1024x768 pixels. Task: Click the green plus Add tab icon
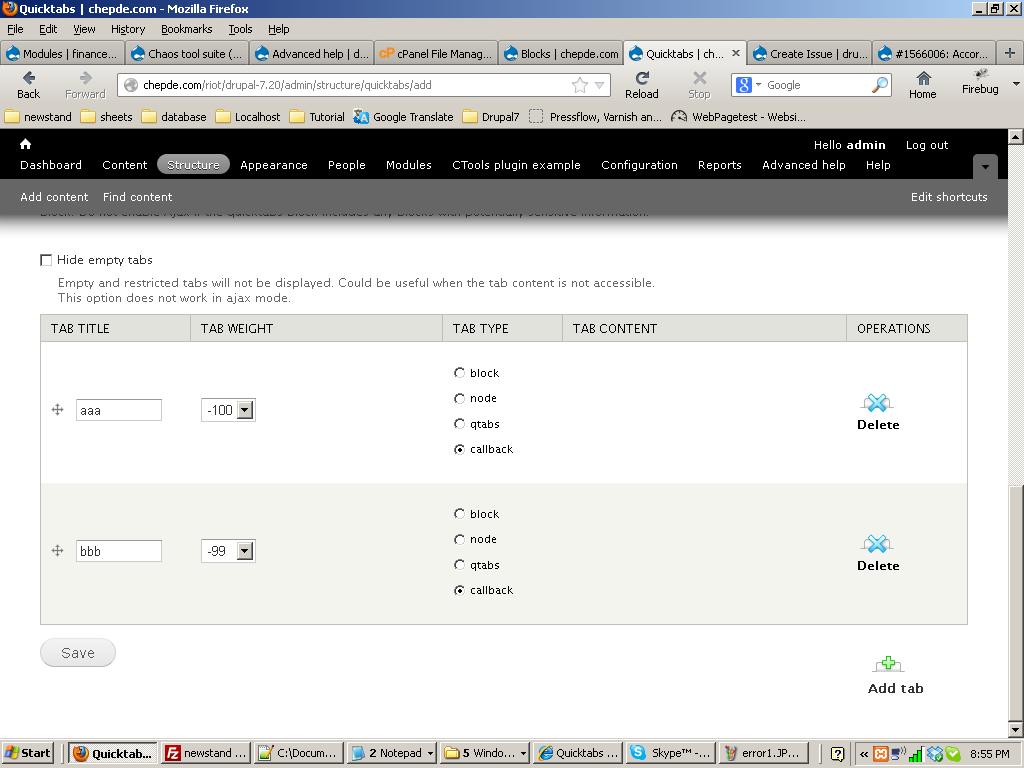888,664
